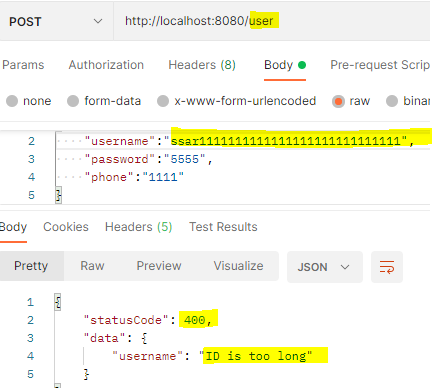Open the response Cookies tab
Image resolution: width=432 pixels, height=388 pixels.
click(x=66, y=227)
